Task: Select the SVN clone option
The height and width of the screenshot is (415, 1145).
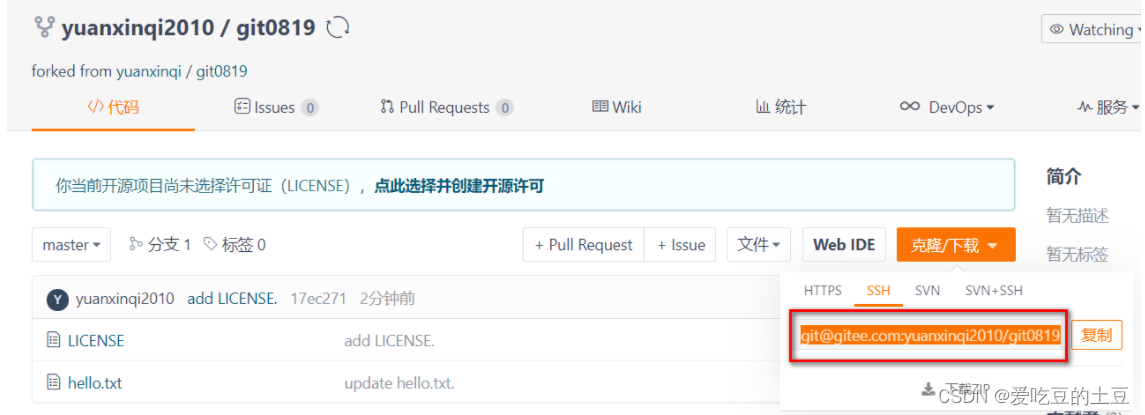Action: click(927, 290)
